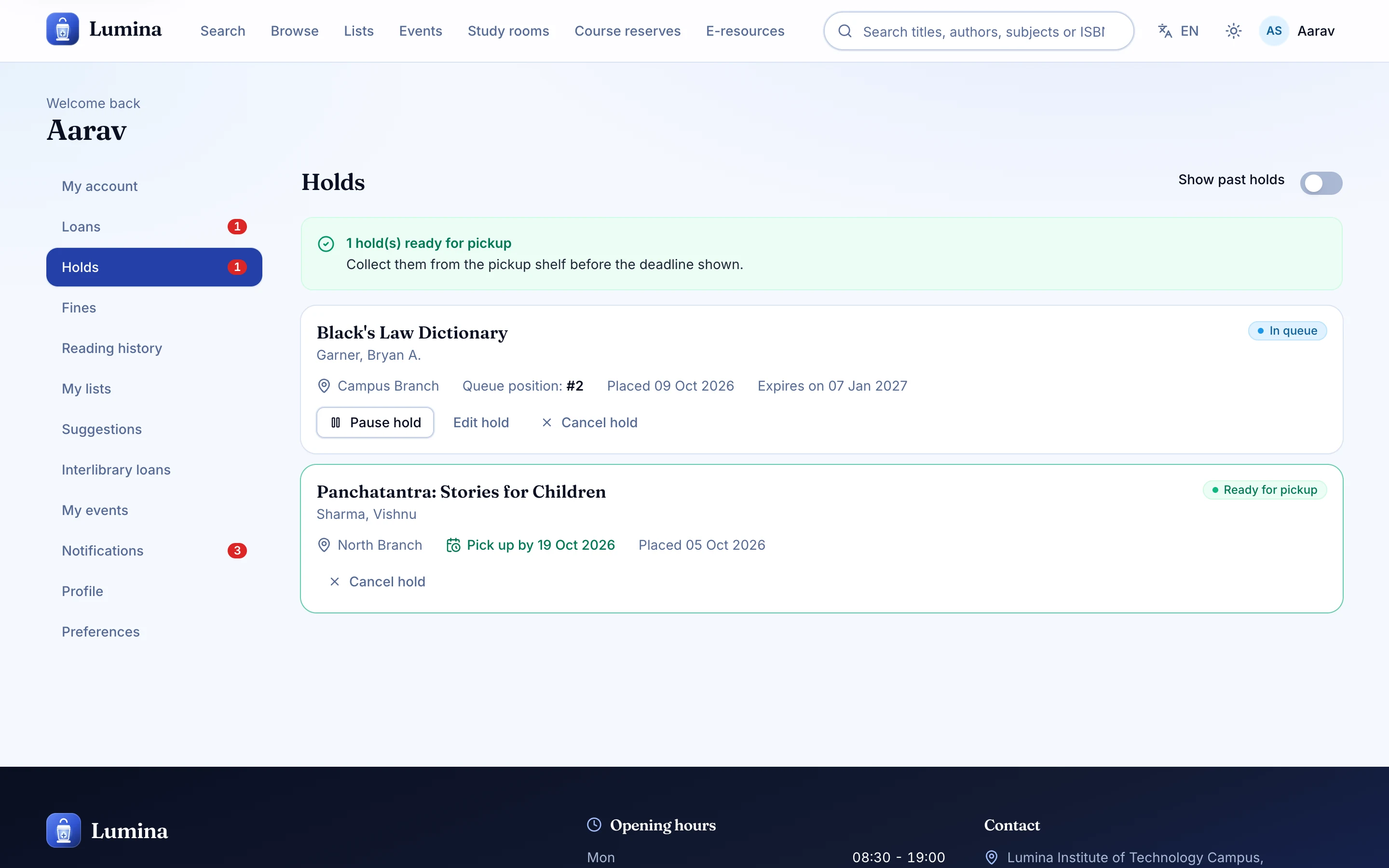Click Placed 09 Oct 2026 text
Viewport: 1389px width, 868px height.
(x=670, y=386)
